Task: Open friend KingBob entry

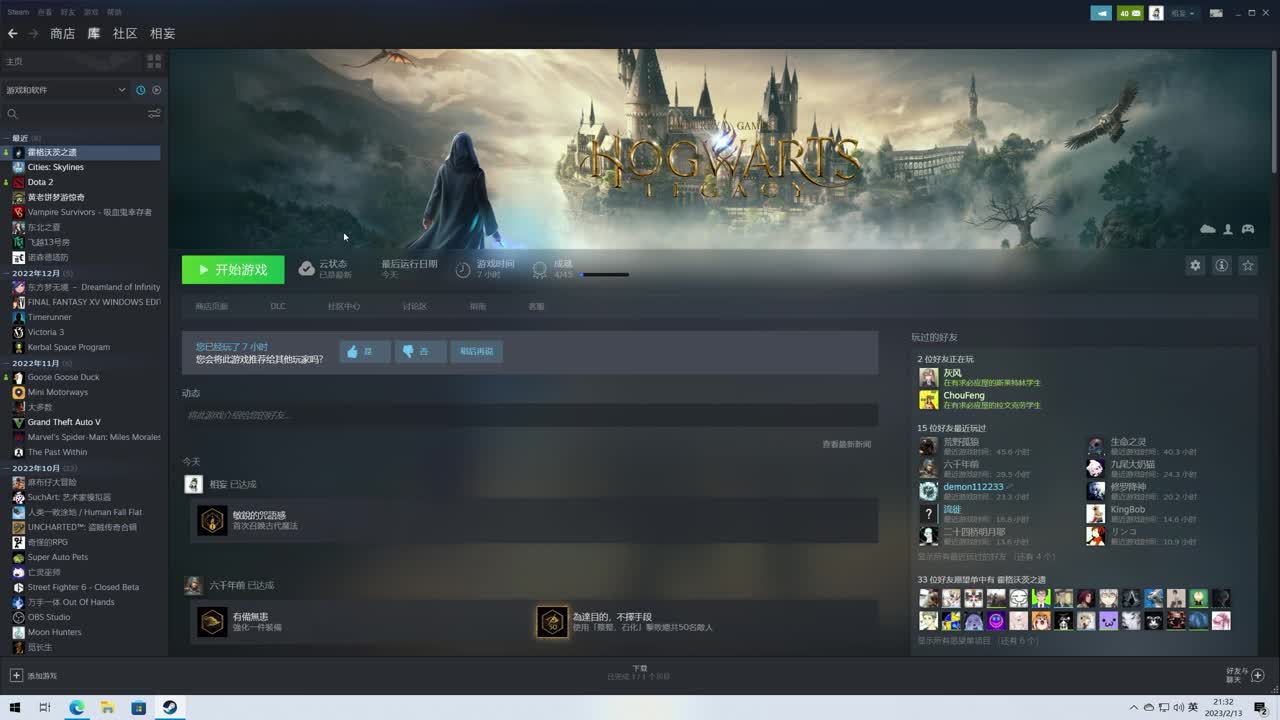Action: click(x=1128, y=509)
